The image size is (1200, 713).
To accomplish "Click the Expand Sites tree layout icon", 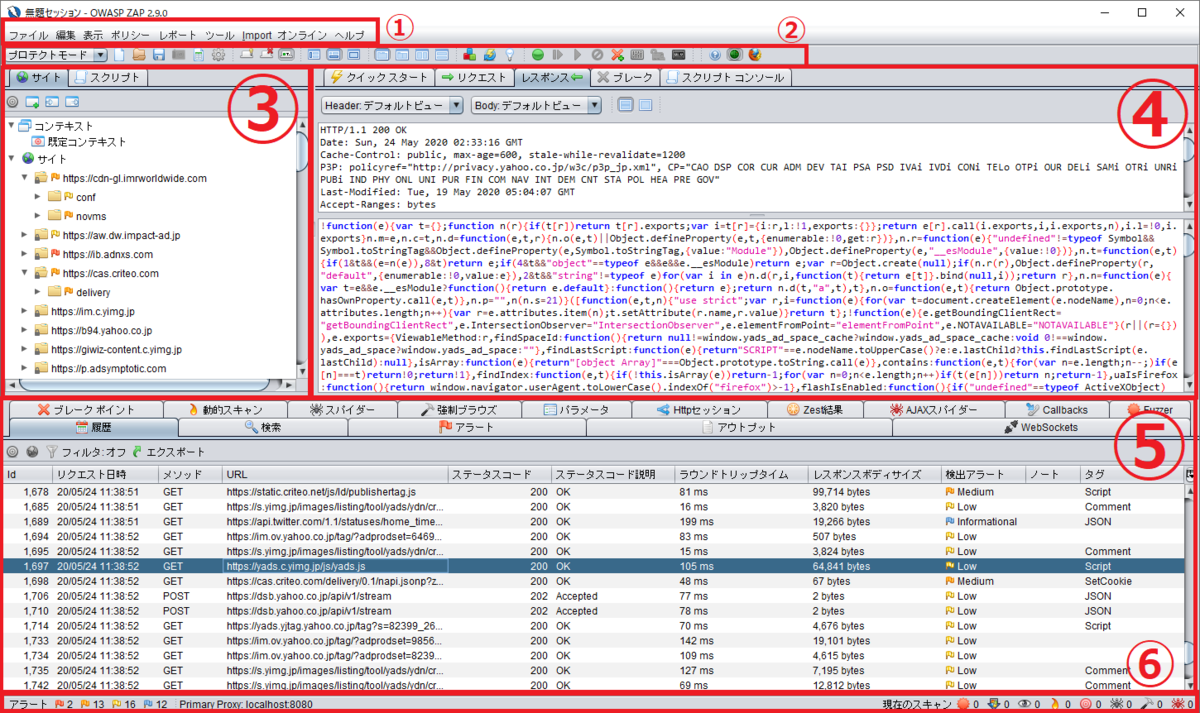I will tap(313, 54).
